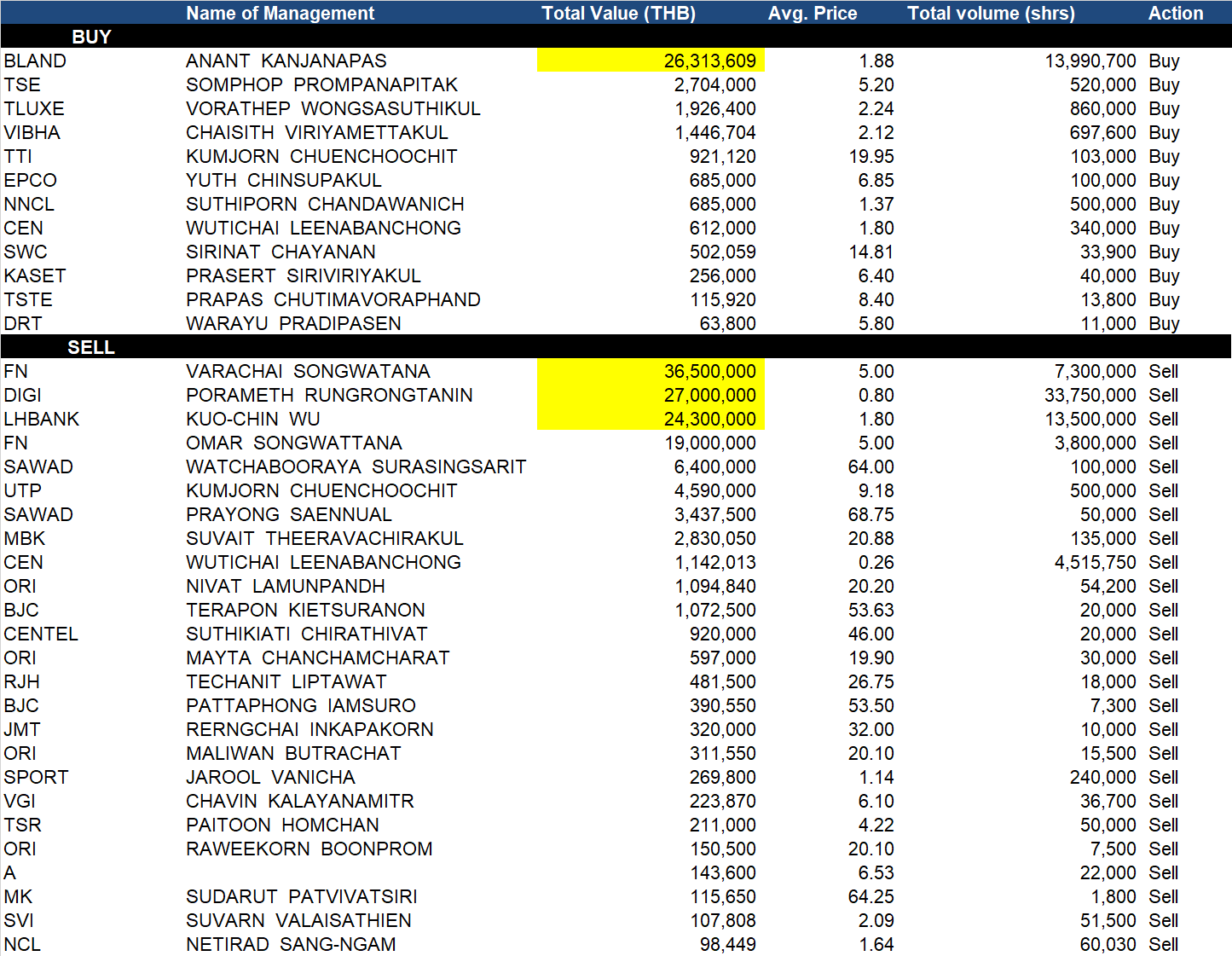Select the volume 33,750,000
Image resolution: width=1232 pixels, height=956 pixels.
pos(1090,395)
